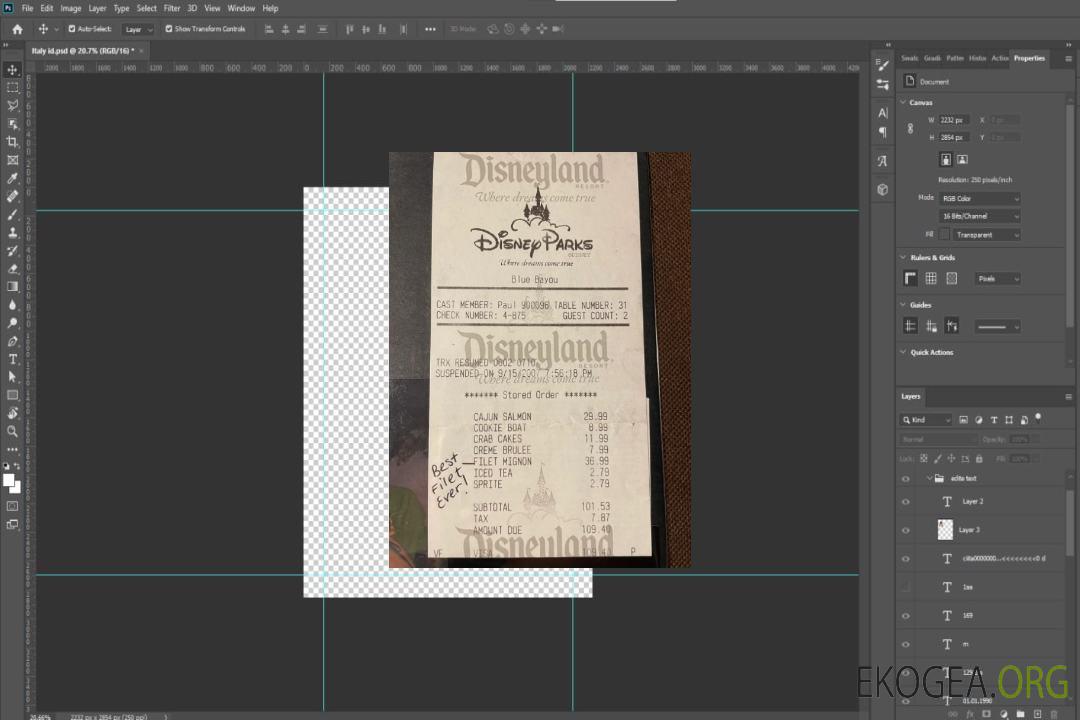Toggle Show Transform Controls checkbox

[x=169, y=29]
